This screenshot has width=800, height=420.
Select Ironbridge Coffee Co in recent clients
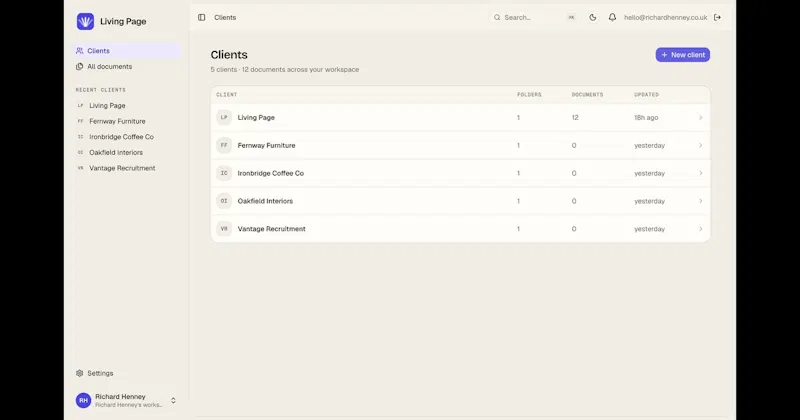tap(121, 137)
